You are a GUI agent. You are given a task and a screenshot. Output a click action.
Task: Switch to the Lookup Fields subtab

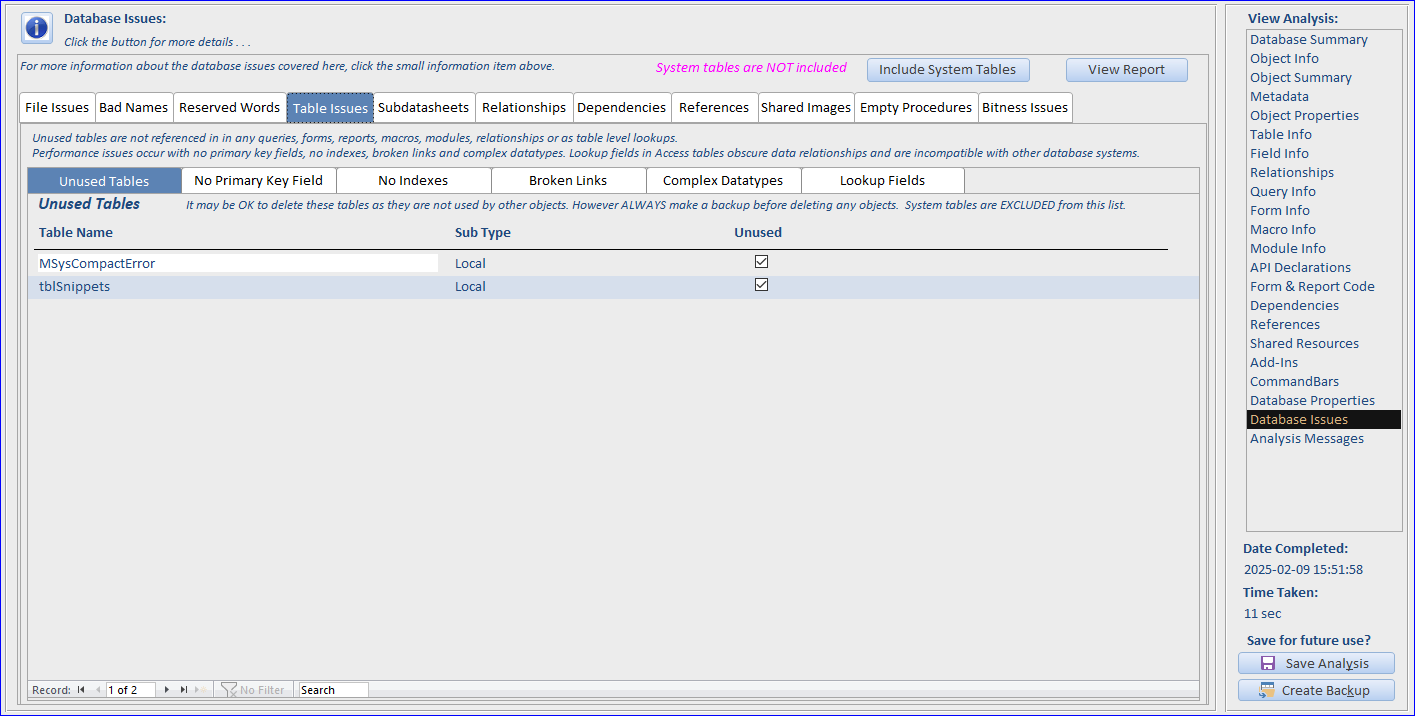pos(882,181)
